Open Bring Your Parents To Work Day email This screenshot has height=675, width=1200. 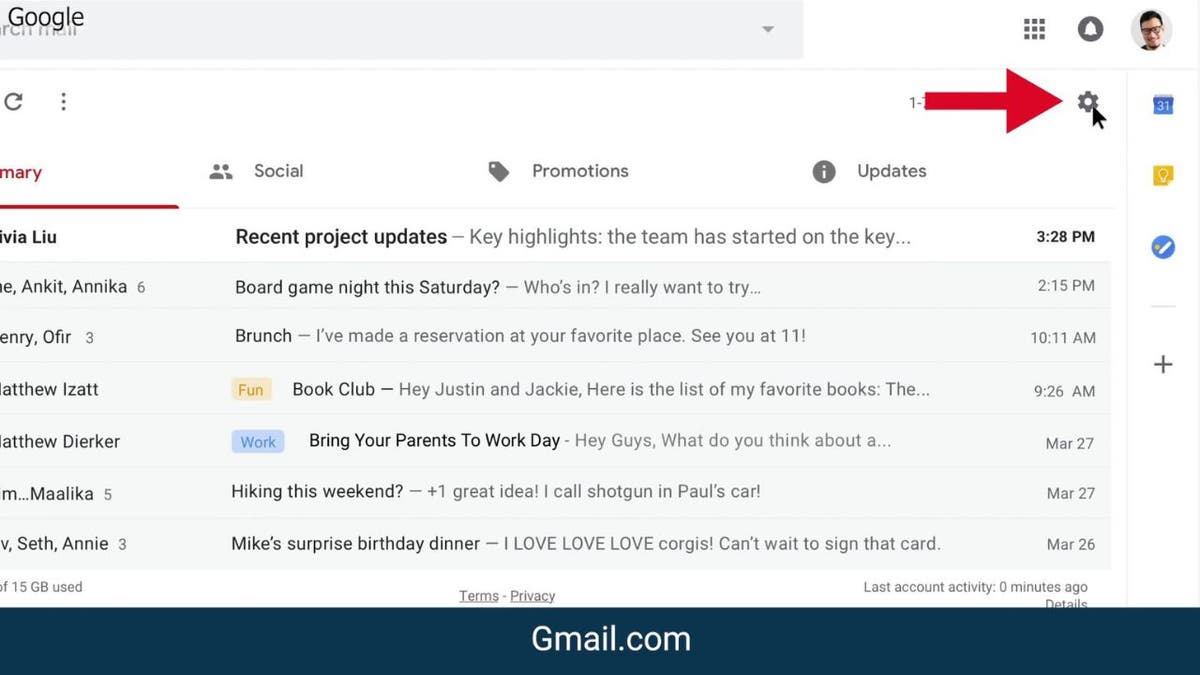(x=555, y=441)
